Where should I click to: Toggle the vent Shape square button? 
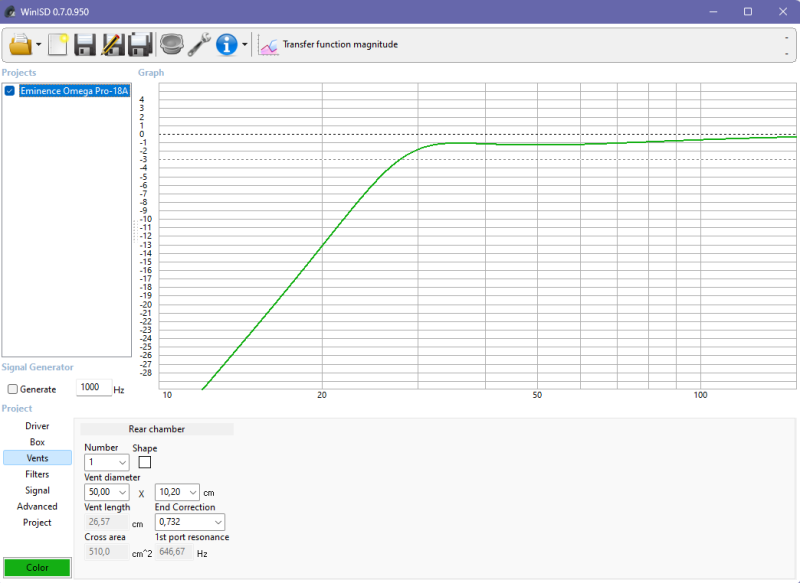pos(145,462)
